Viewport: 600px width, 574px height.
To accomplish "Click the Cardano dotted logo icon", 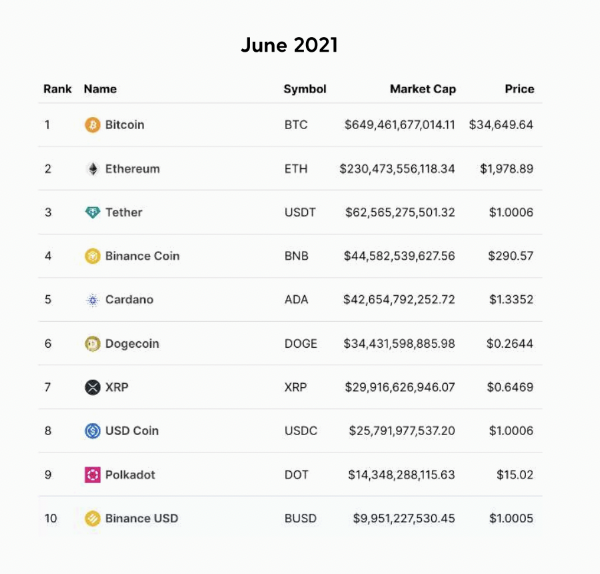I will click(x=92, y=300).
